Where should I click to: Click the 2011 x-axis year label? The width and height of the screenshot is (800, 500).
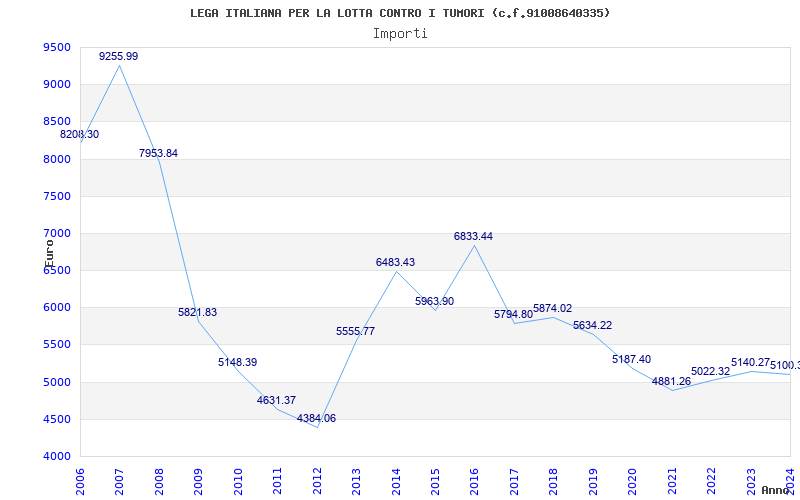tap(278, 482)
